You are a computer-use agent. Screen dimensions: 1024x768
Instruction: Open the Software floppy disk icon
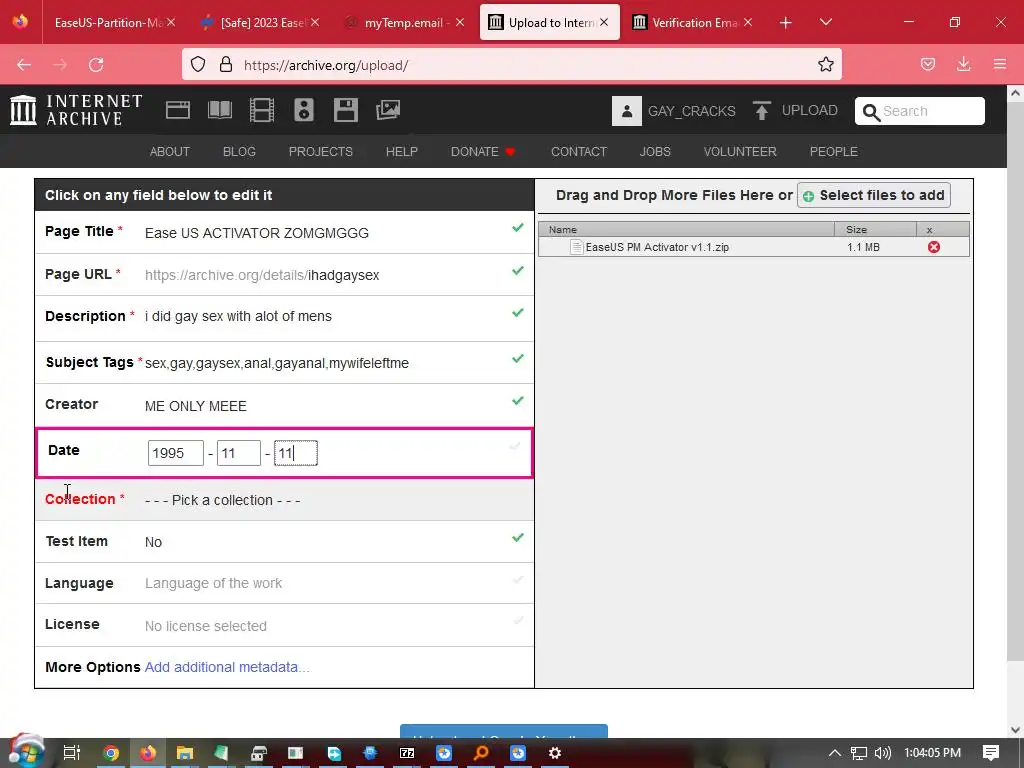pos(345,110)
